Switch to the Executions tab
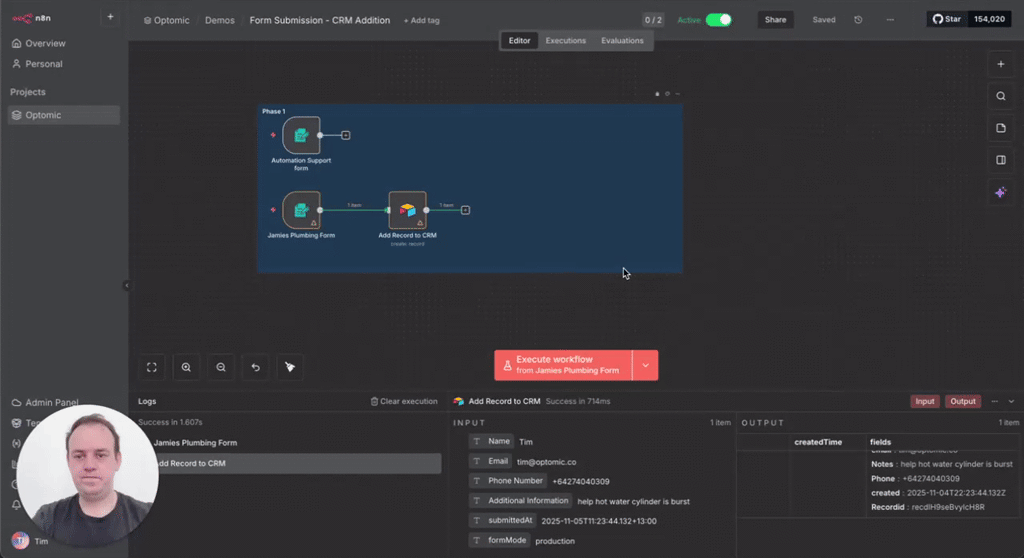The image size is (1024, 558). click(566, 41)
